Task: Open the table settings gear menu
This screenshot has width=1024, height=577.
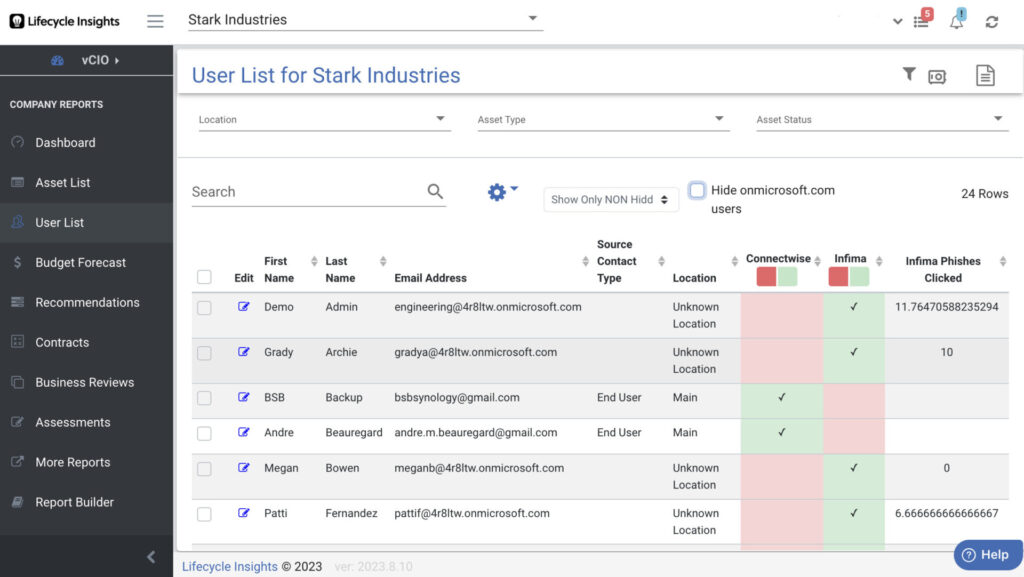Action: click(x=502, y=191)
